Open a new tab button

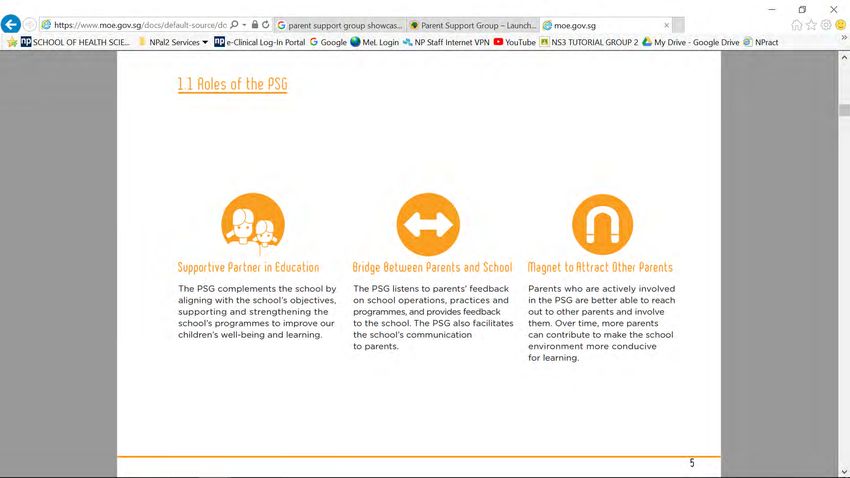[x=678, y=25]
